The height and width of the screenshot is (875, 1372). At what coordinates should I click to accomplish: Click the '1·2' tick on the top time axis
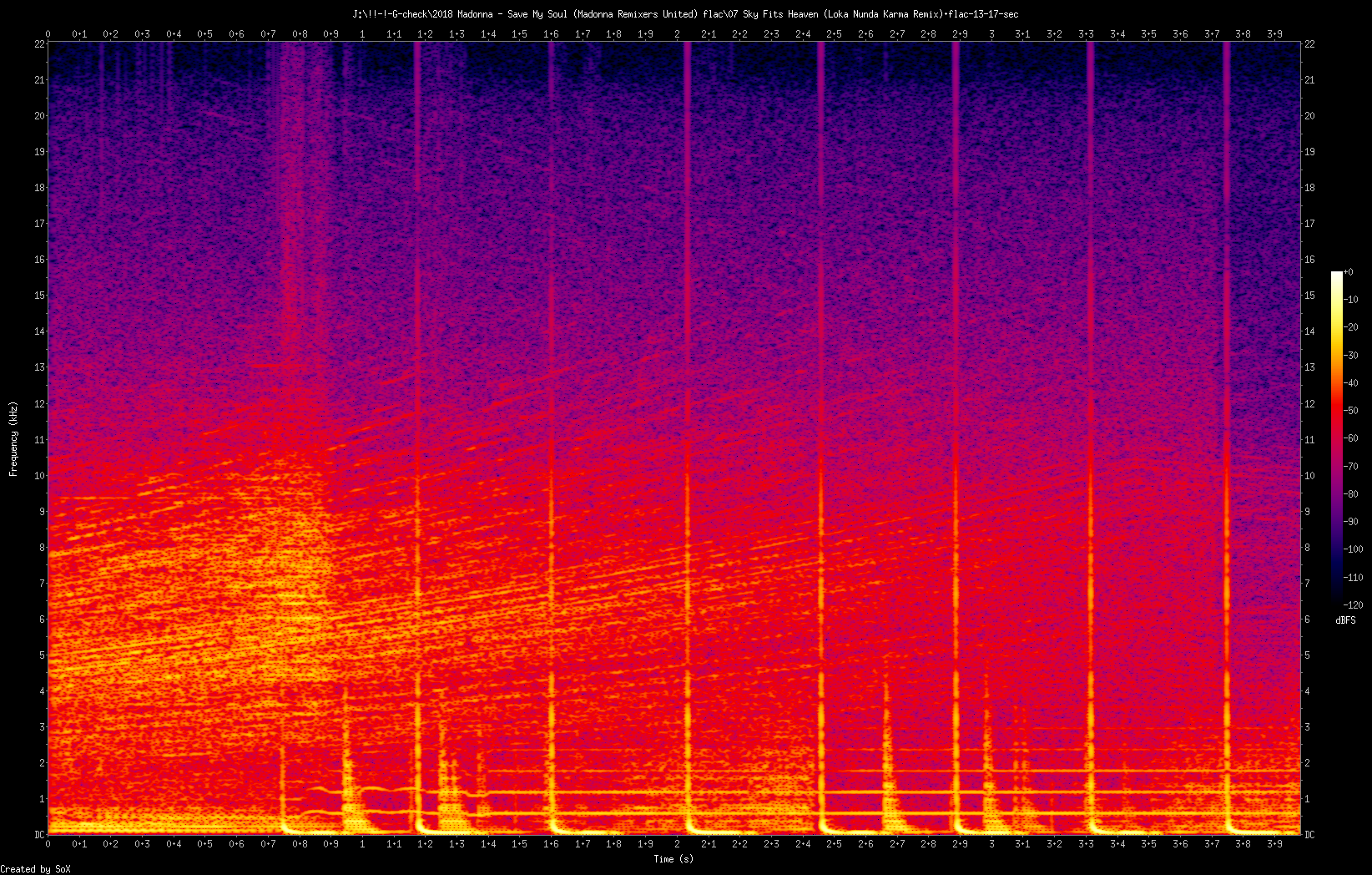(x=425, y=34)
